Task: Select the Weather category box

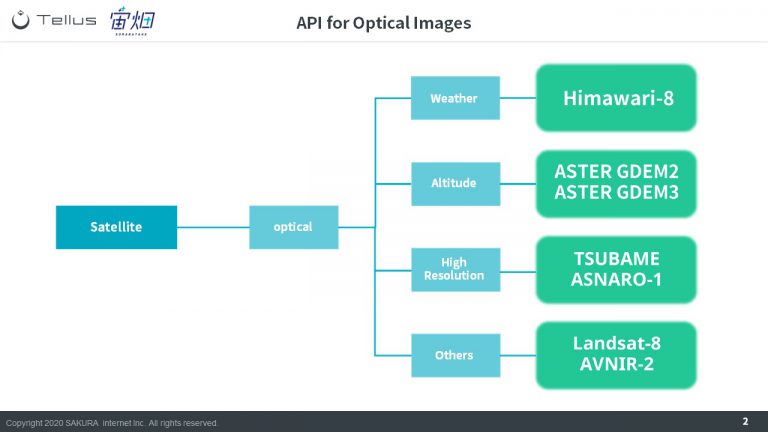Action: [x=456, y=98]
